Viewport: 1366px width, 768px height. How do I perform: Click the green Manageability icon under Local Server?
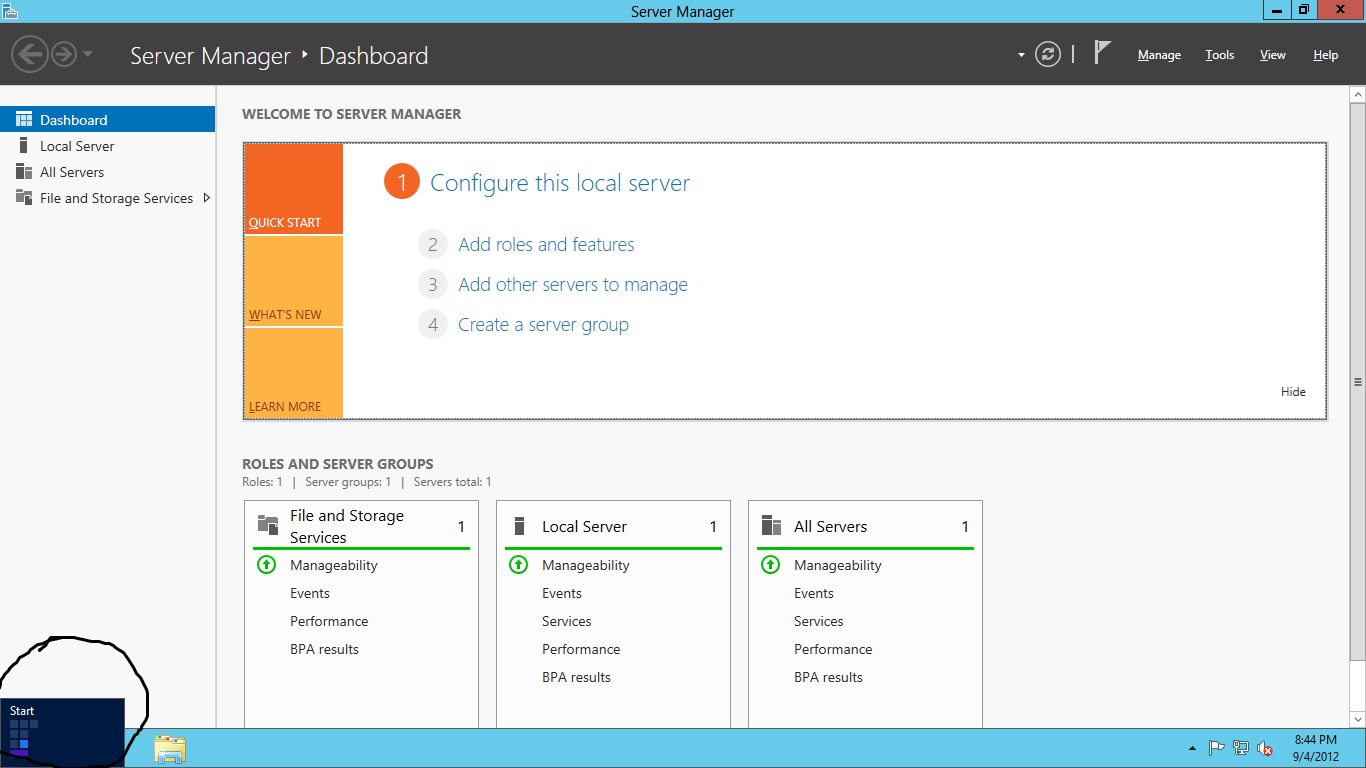coord(518,565)
